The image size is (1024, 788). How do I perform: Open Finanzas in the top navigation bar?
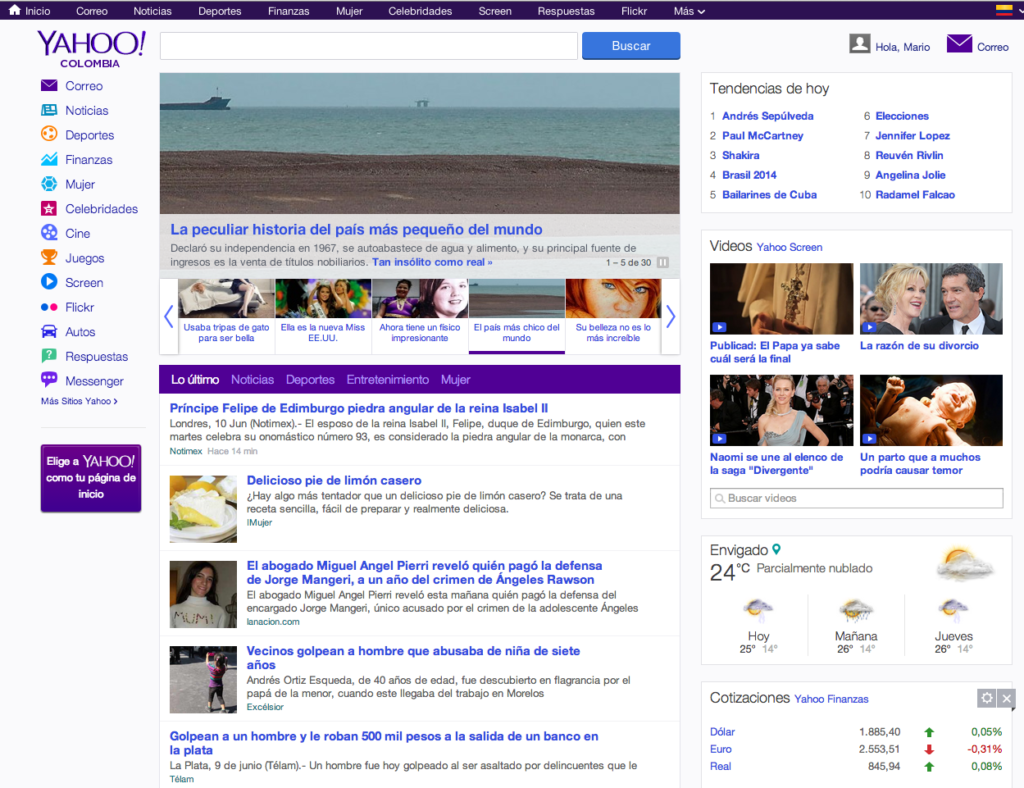click(x=288, y=11)
